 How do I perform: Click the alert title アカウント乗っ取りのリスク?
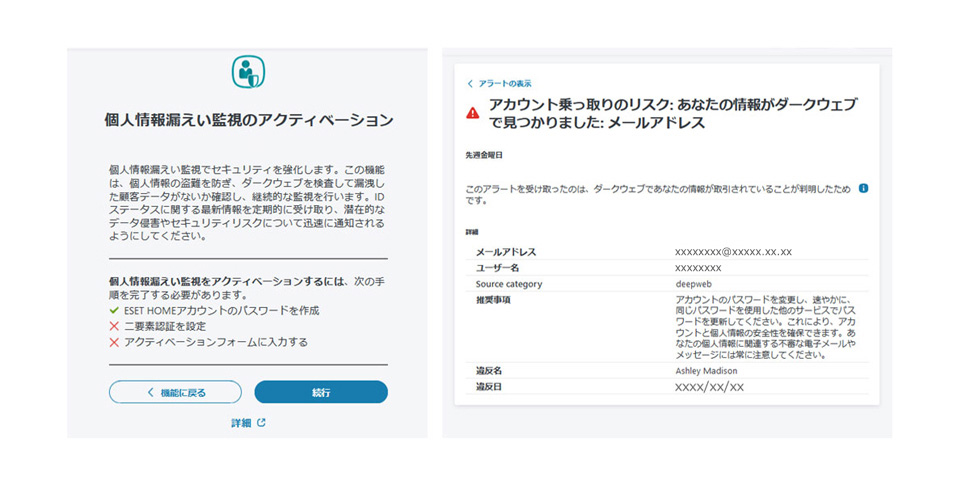coord(674,113)
